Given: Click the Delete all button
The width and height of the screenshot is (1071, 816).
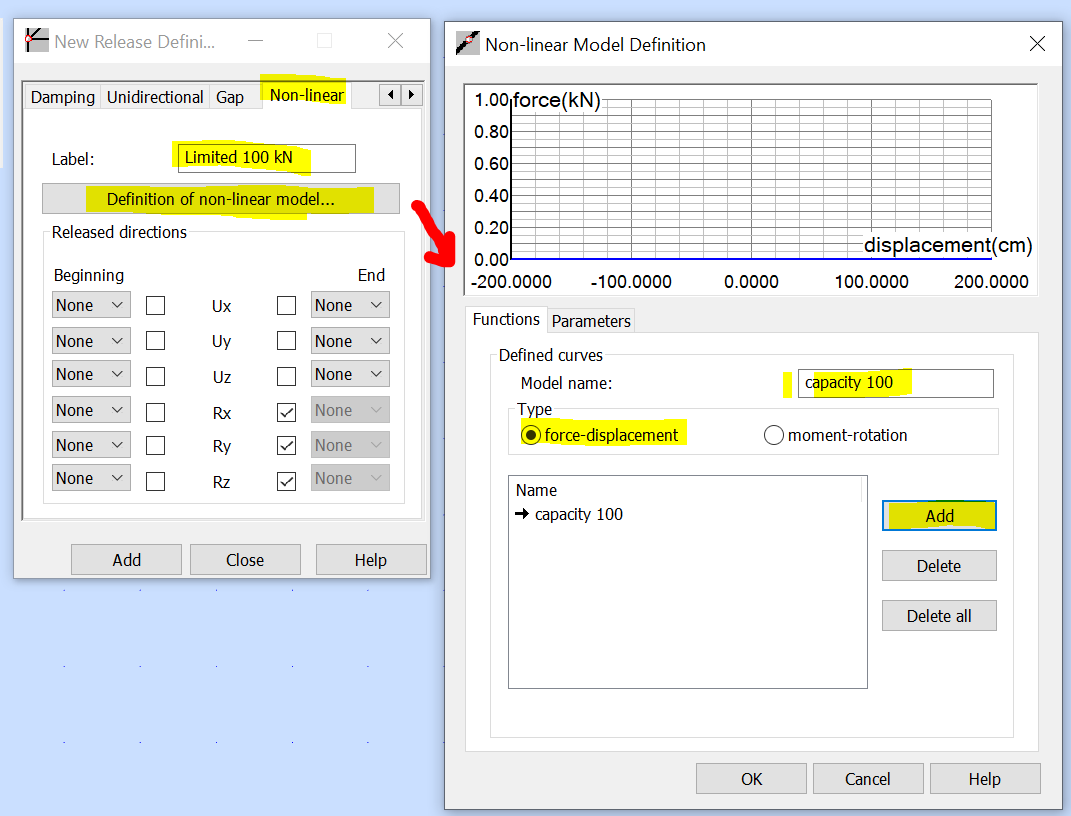Looking at the screenshot, I should click(x=939, y=615).
